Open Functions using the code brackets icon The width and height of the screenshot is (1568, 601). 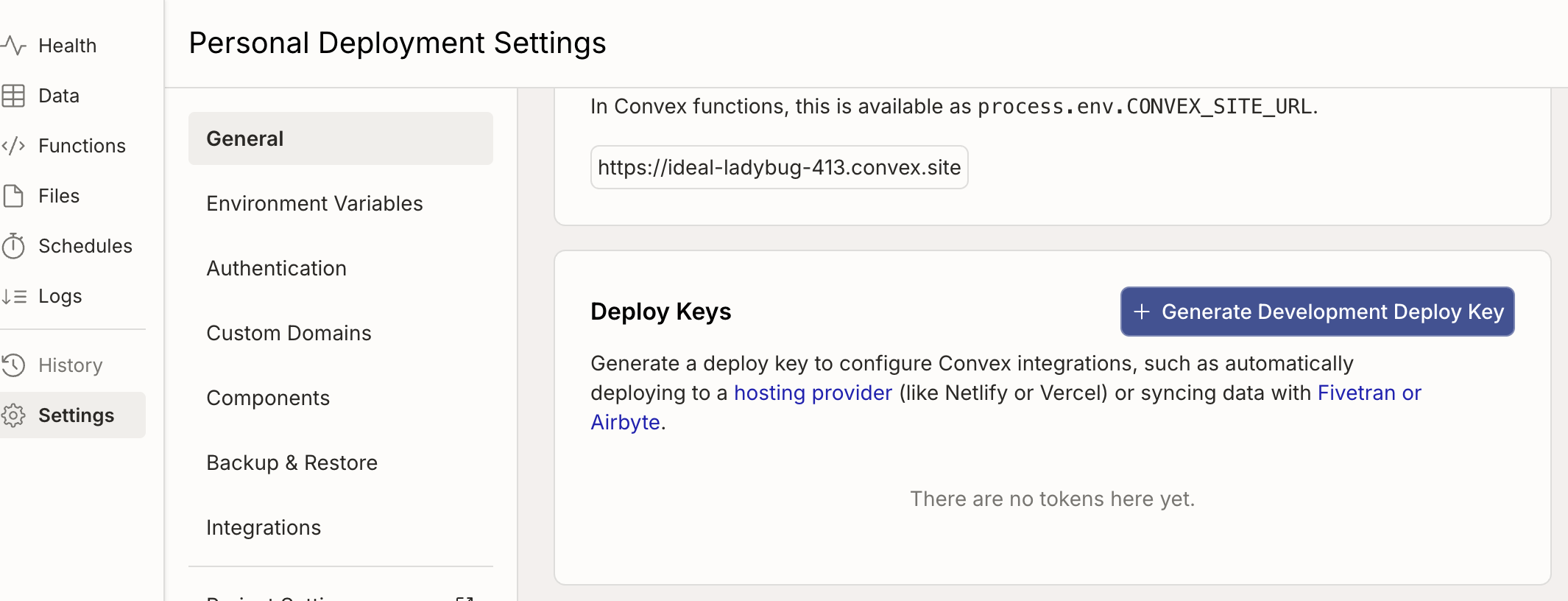click(14, 146)
